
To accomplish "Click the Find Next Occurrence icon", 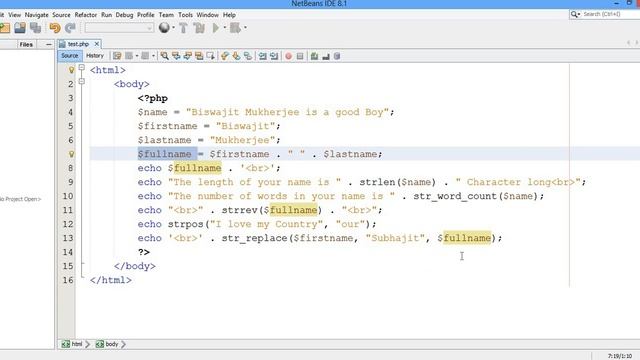I will click(187, 56).
